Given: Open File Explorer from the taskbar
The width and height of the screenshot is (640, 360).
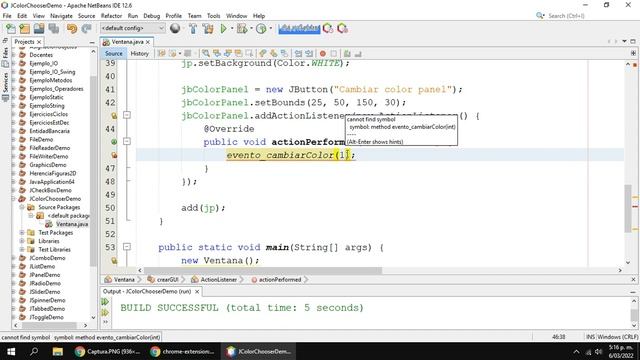Looking at the screenshot, I should [x=57, y=351].
